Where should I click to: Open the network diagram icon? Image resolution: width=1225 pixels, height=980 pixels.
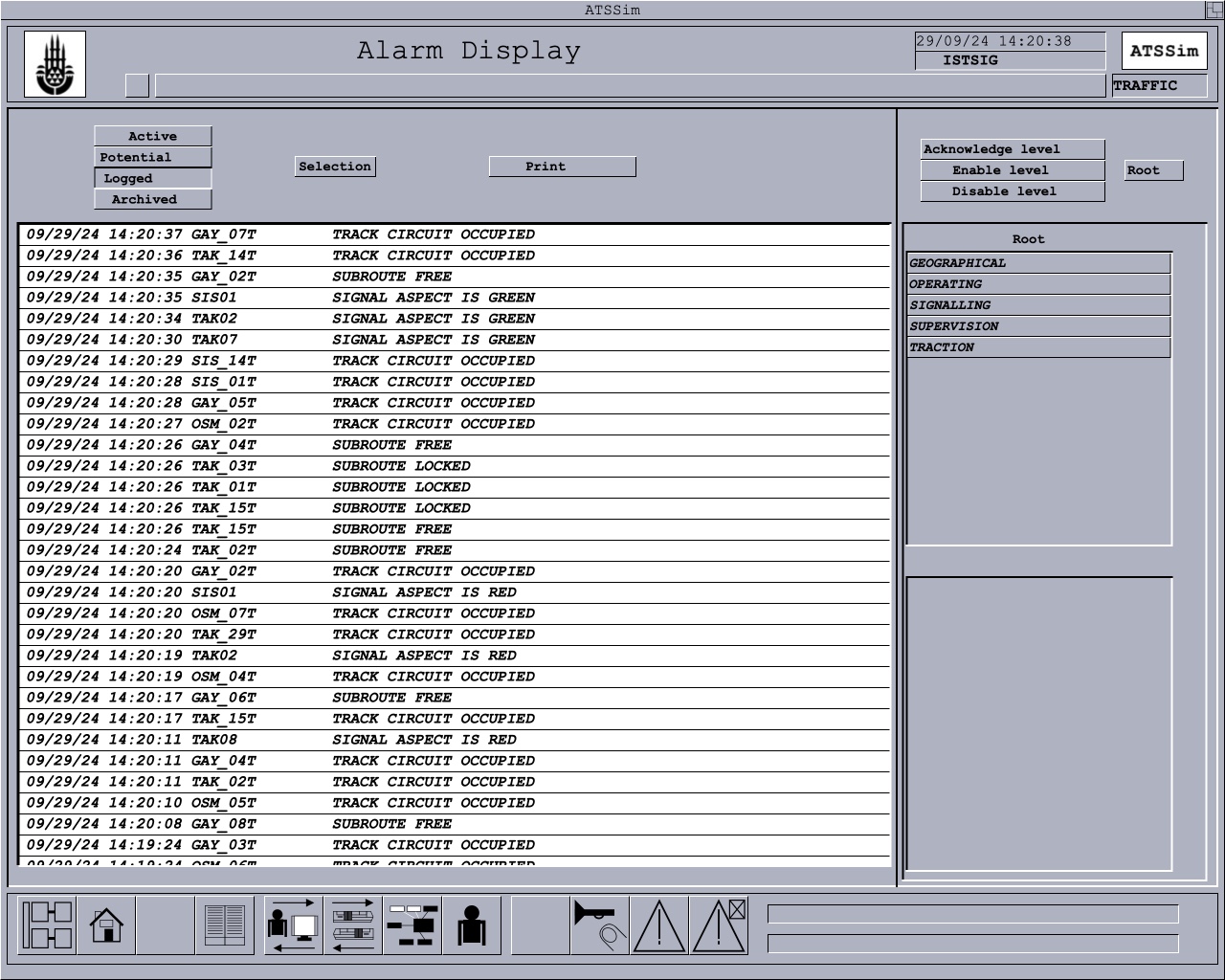pos(412,925)
